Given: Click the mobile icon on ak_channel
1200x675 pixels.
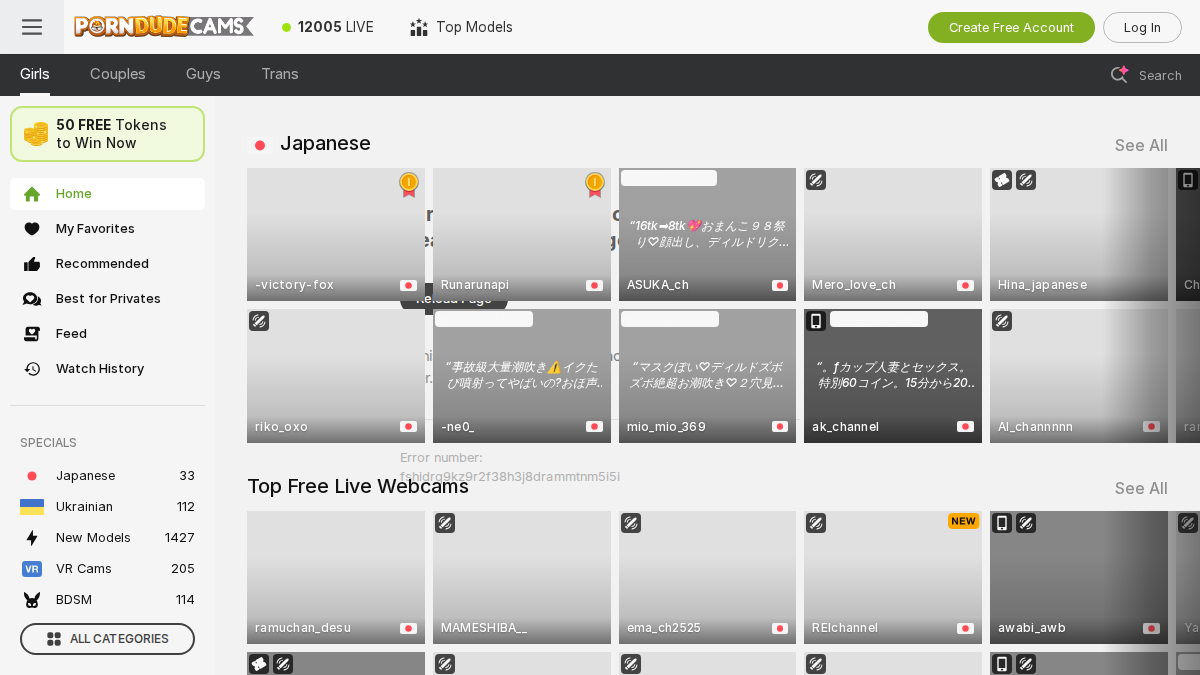Looking at the screenshot, I should click(816, 321).
